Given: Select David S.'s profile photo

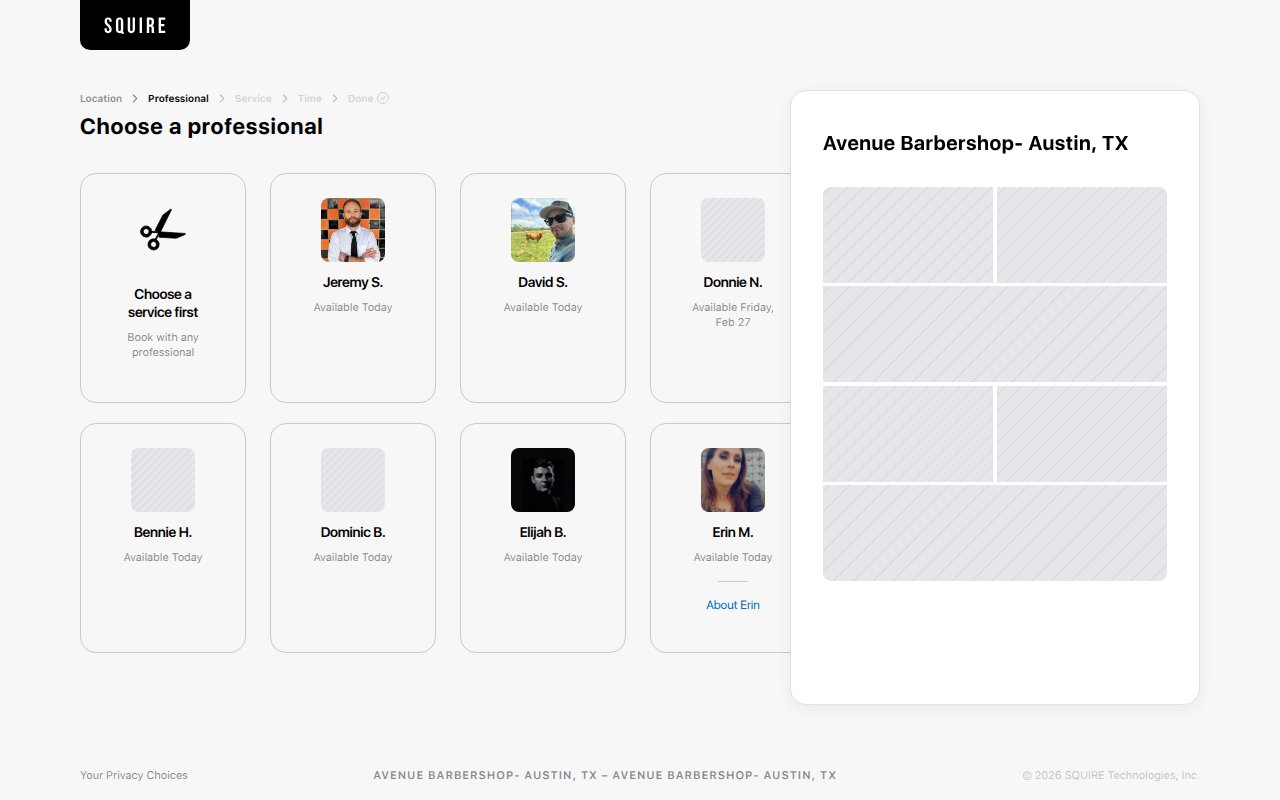Looking at the screenshot, I should (543, 230).
